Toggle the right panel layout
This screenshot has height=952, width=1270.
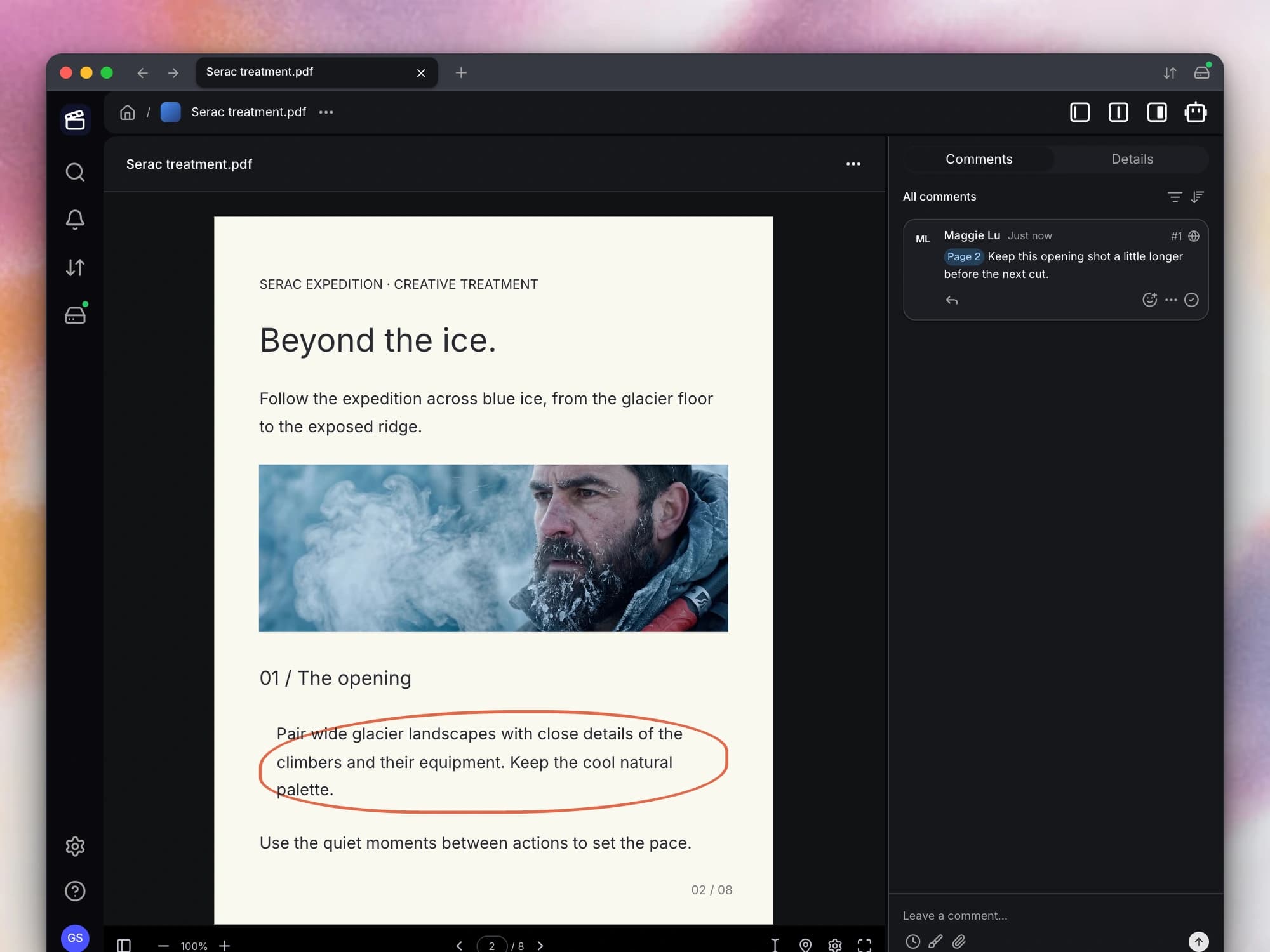(x=1157, y=112)
